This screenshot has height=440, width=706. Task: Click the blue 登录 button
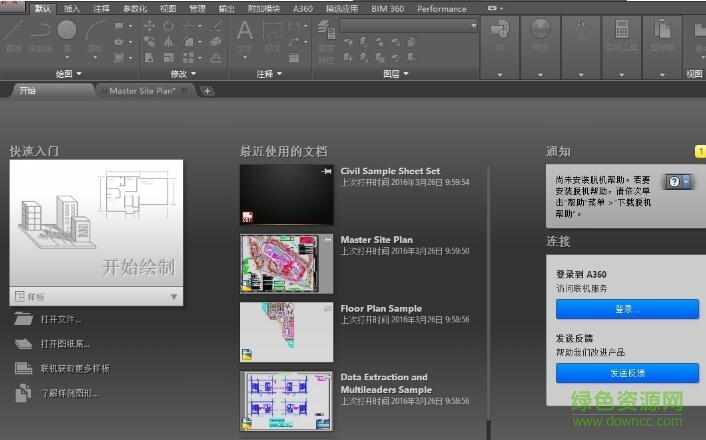coord(627,309)
